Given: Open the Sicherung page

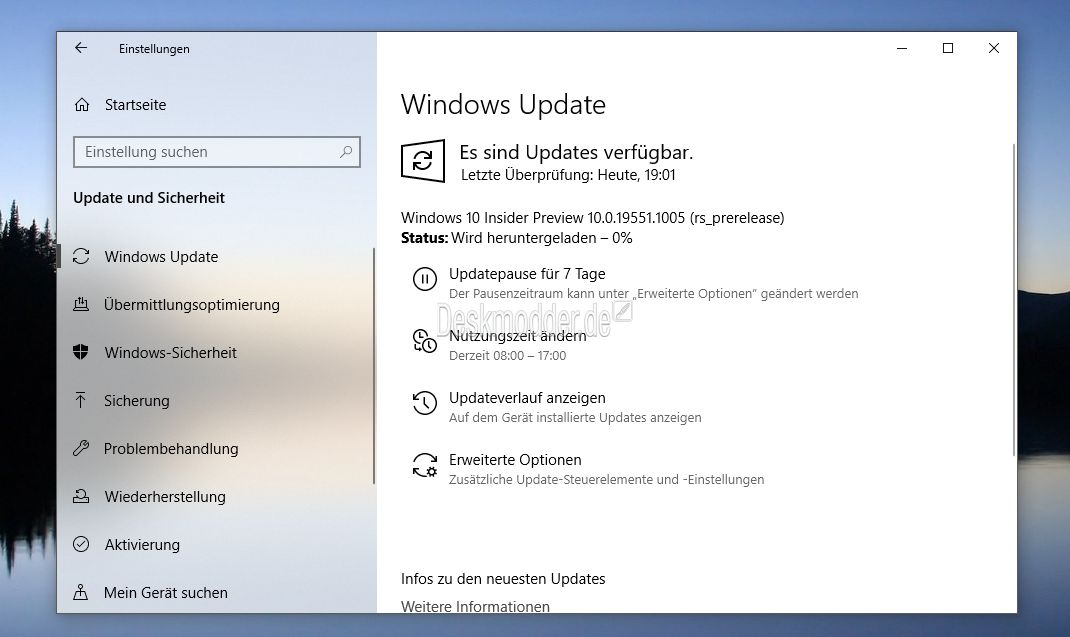Looking at the screenshot, I should 136,401.
